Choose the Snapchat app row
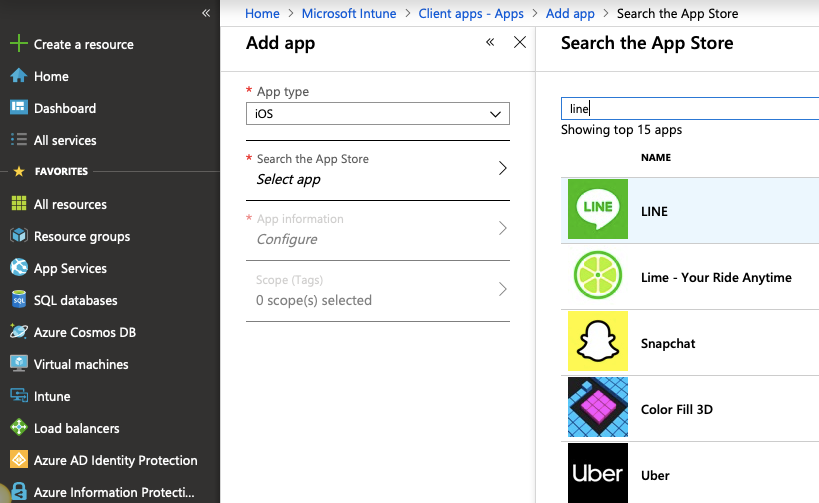This screenshot has height=503, width=819. (x=690, y=343)
